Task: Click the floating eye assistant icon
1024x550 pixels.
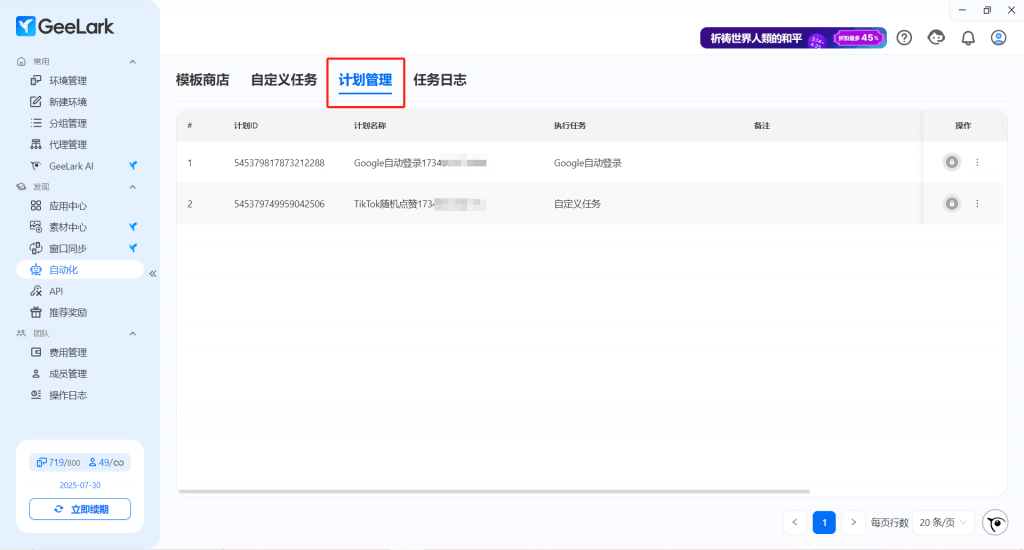Action: tap(995, 522)
